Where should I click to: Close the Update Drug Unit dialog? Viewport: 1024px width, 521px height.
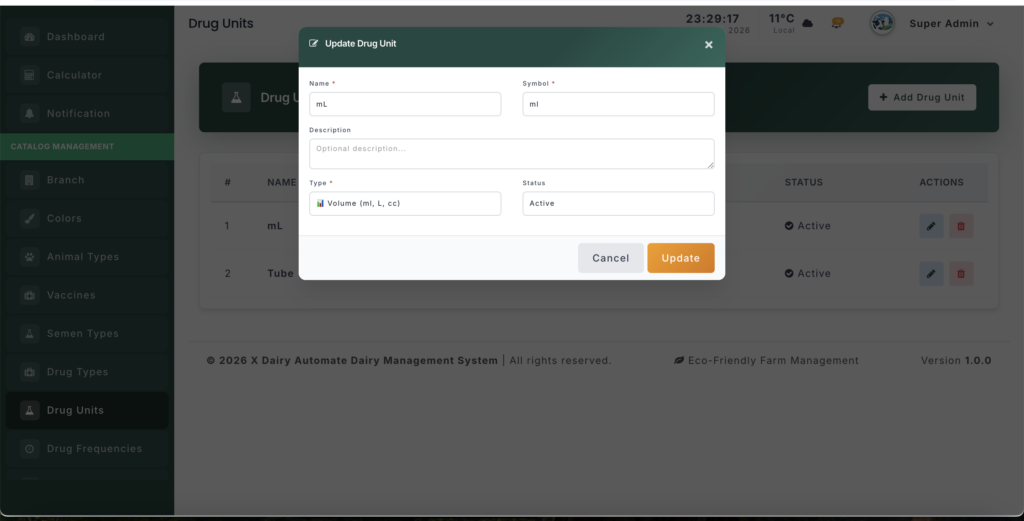pyautogui.click(x=708, y=45)
